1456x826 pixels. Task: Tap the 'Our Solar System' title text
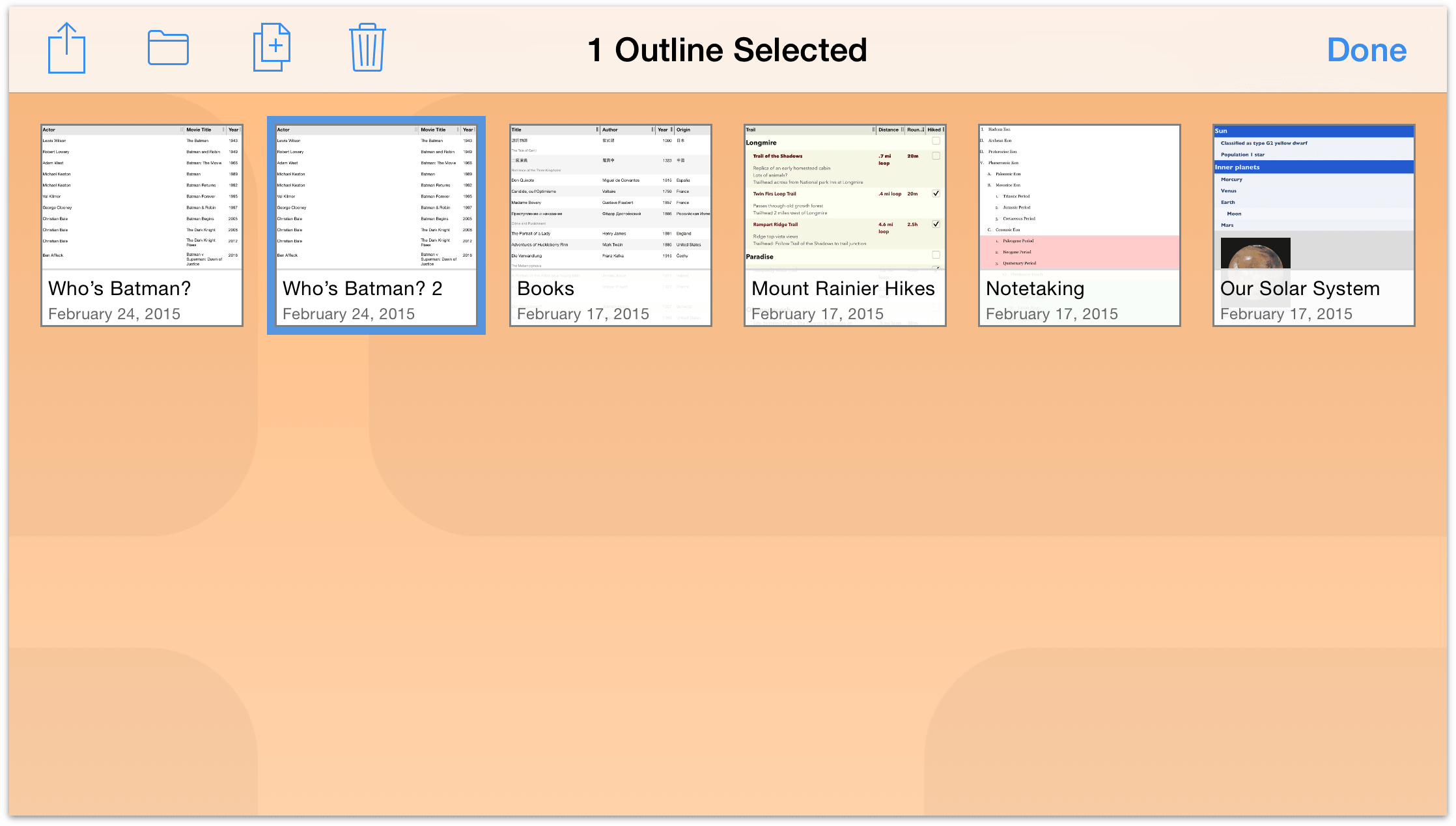point(1300,289)
